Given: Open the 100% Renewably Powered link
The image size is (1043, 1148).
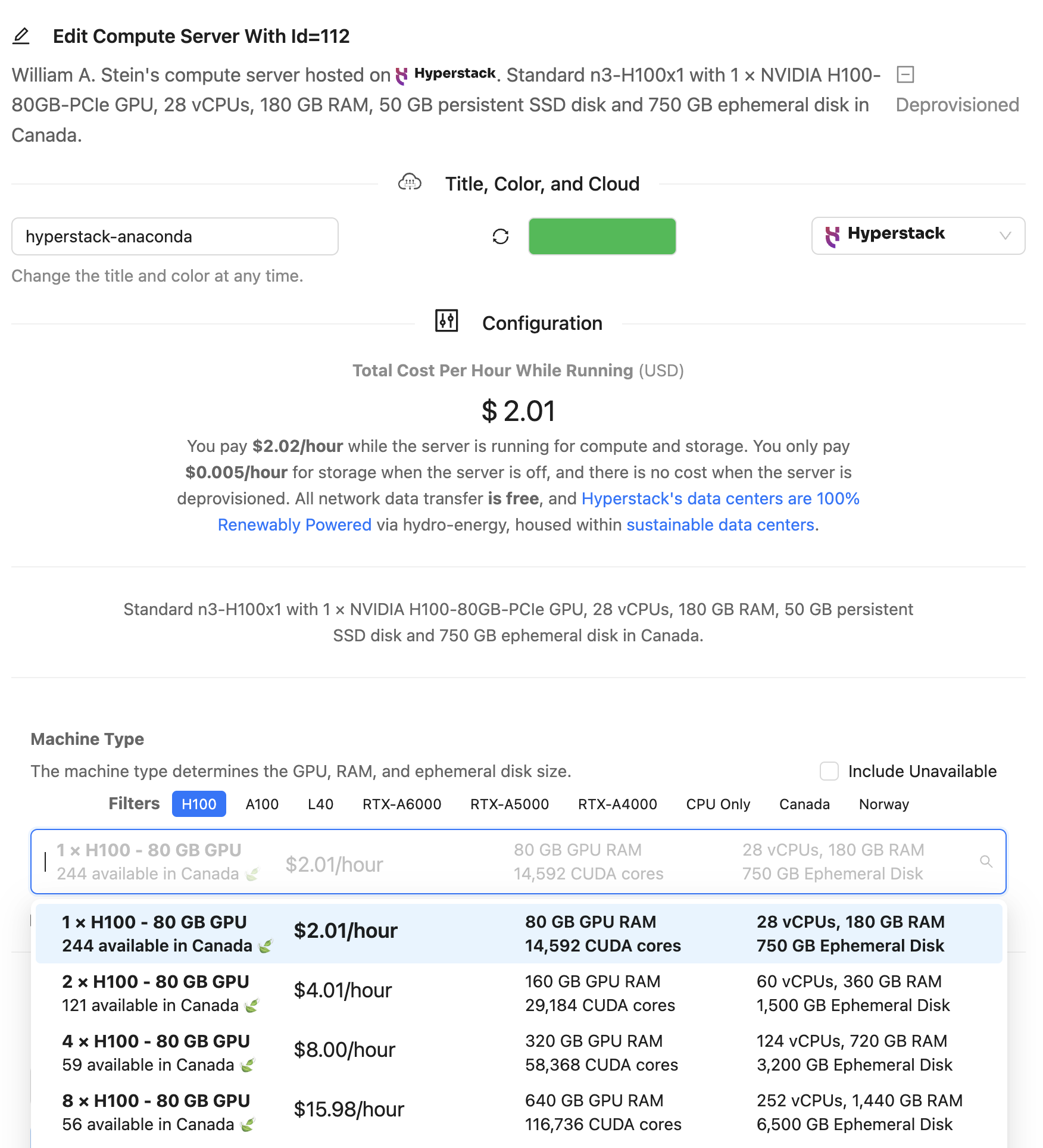Looking at the screenshot, I should tap(720, 498).
